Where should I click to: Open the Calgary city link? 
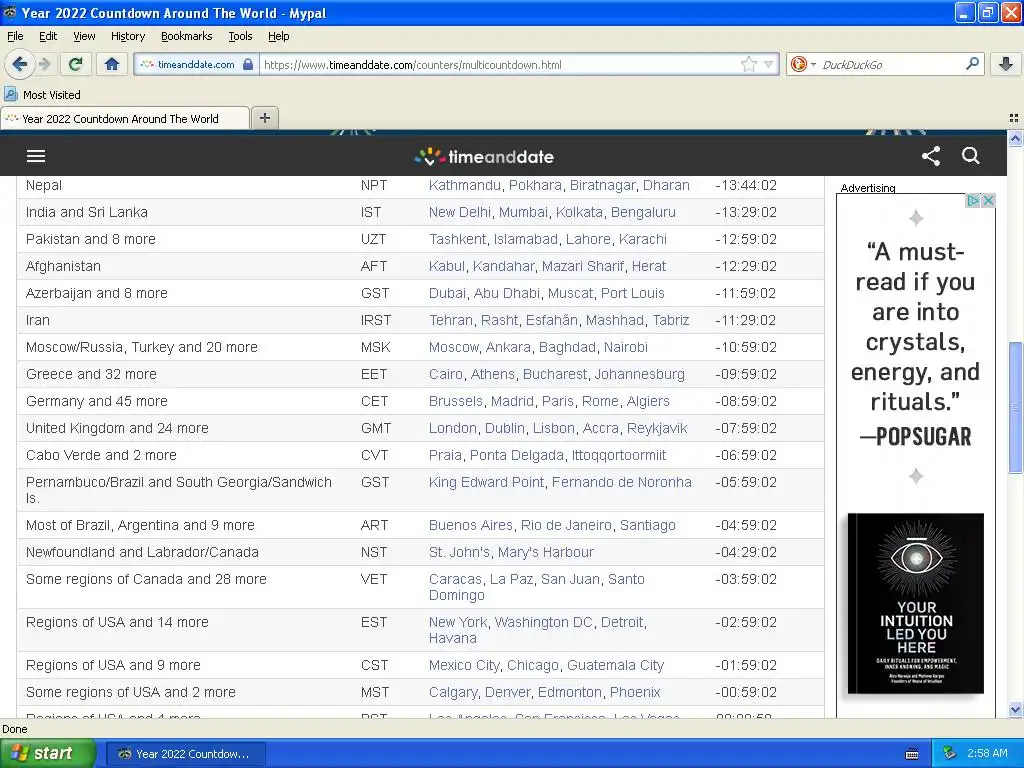(x=453, y=692)
